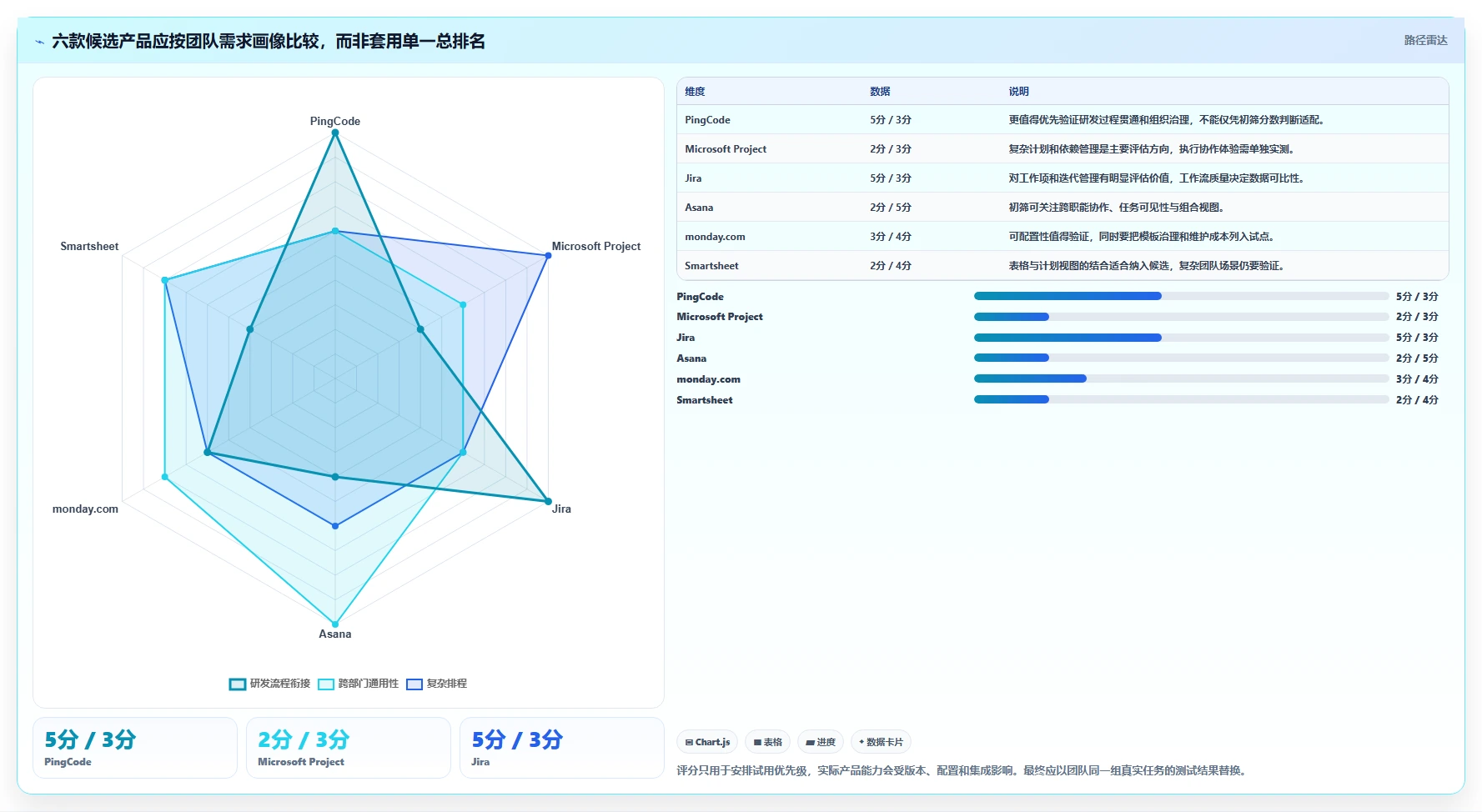Click the Microsoft Project axis label on the radar
This screenshot has height=812, width=1482.
pos(596,246)
